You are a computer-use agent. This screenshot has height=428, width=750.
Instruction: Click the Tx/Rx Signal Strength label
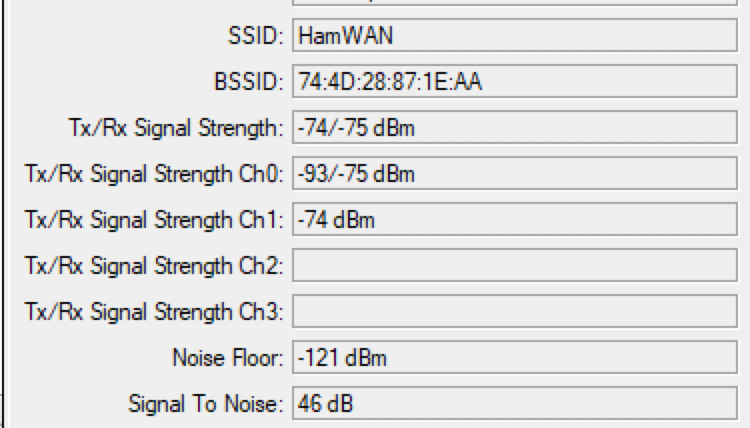173,128
